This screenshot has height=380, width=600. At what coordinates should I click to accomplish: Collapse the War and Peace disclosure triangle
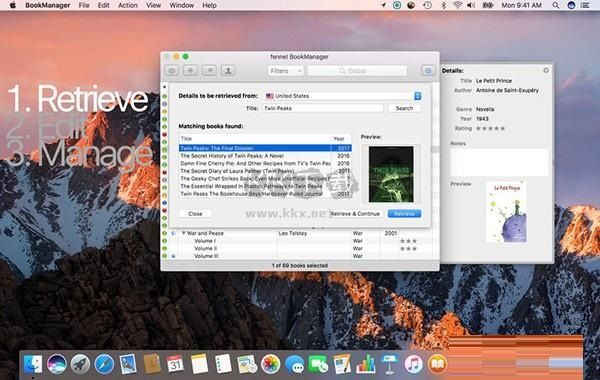[183, 233]
